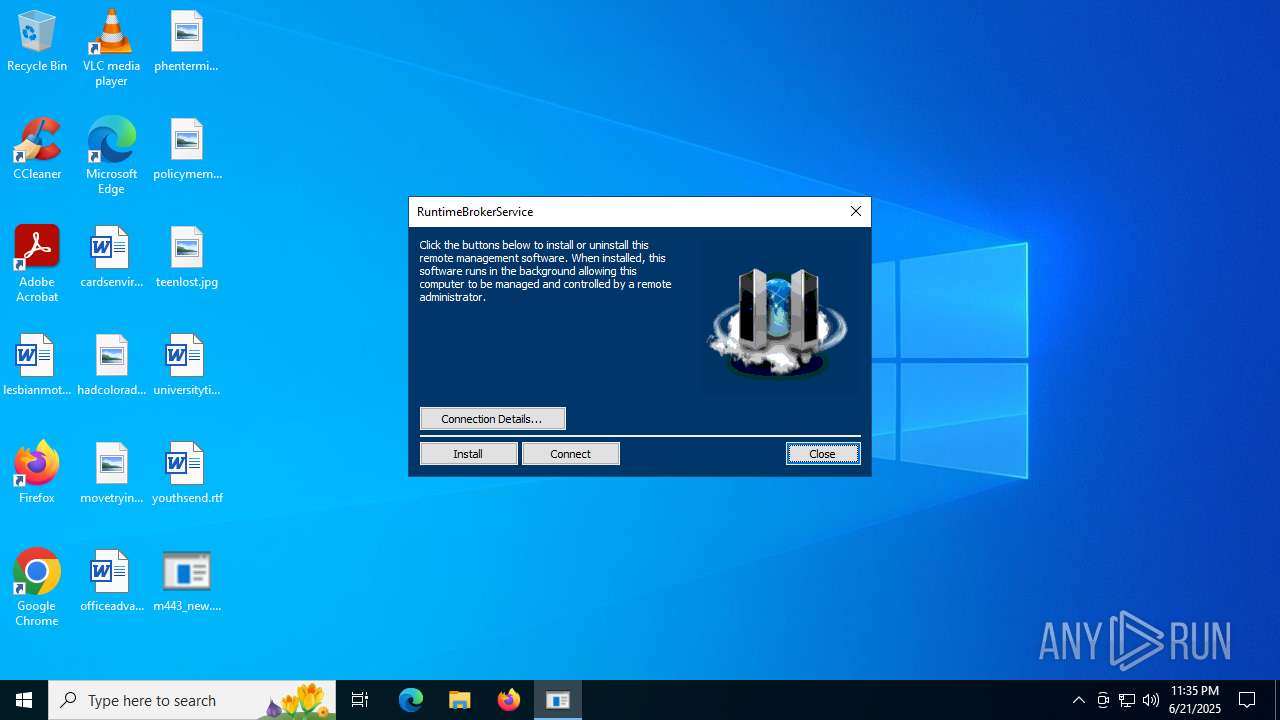Viewport: 1280px width, 720px height.
Task: Open the volume control icon
Action: pyautogui.click(x=1151, y=700)
